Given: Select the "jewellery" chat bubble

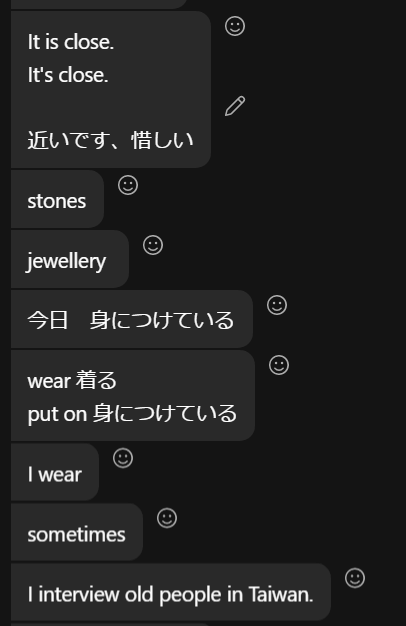Looking at the screenshot, I should pyautogui.click(x=69, y=260).
